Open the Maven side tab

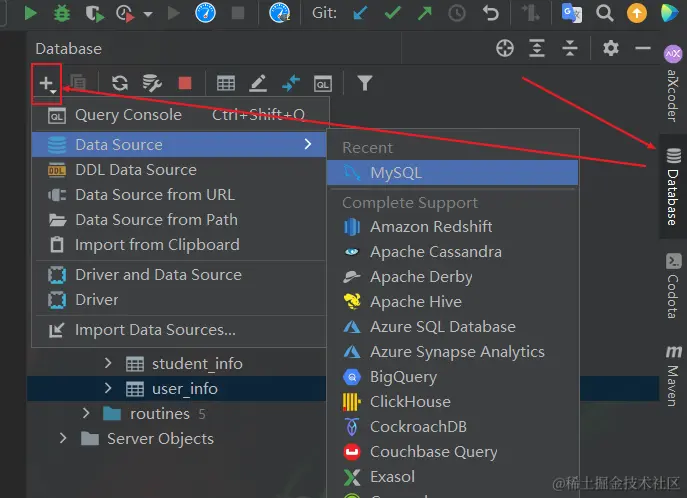(x=673, y=377)
